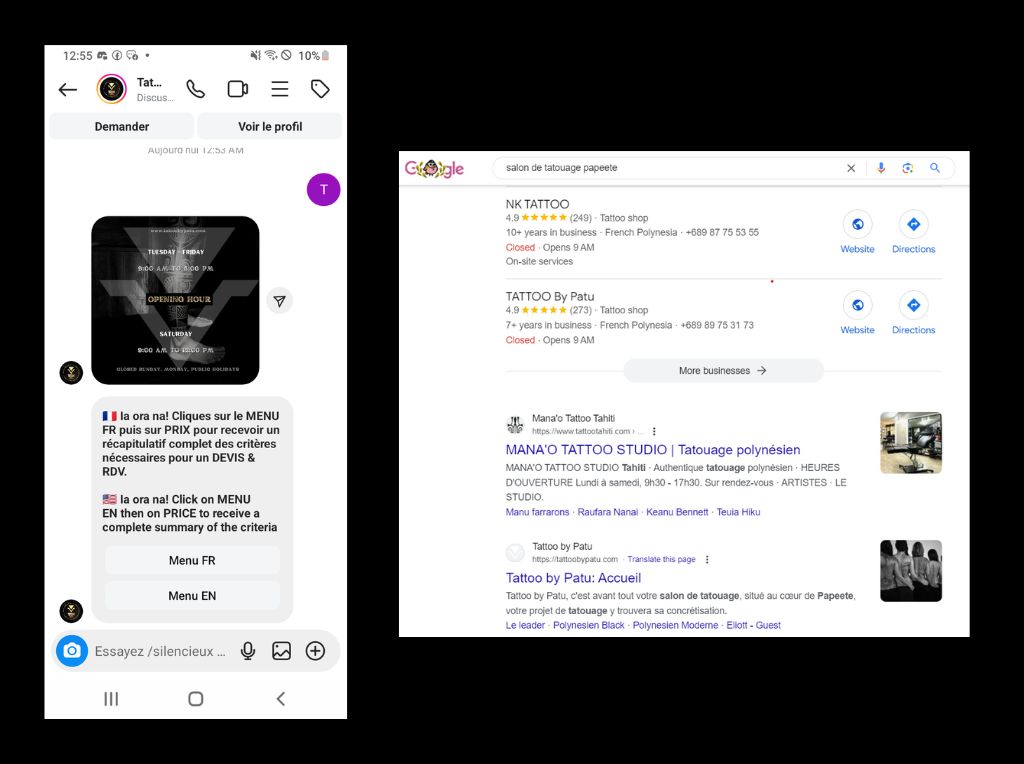Get Directions to TATTOO By Patu
This screenshot has width=1024, height=764.
point(914,313)
